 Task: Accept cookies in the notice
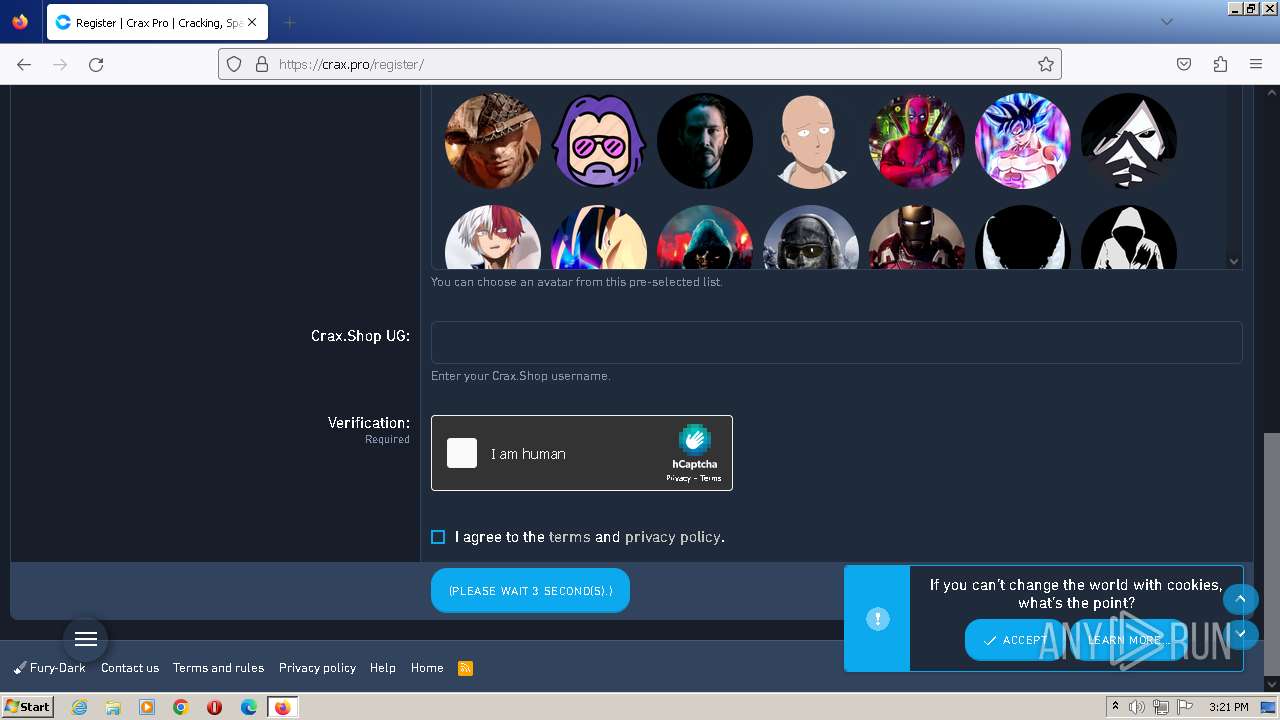(1015, 640)
